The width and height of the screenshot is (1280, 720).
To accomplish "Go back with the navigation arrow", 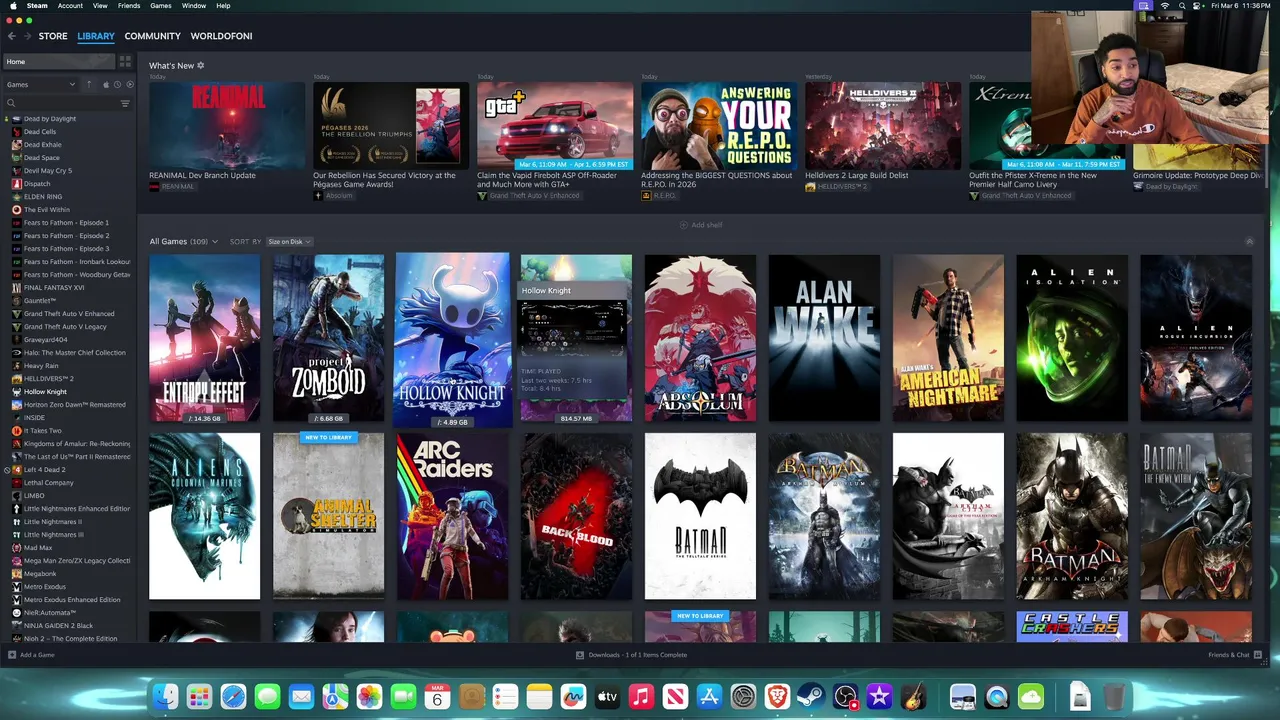I will click(12, 36).
